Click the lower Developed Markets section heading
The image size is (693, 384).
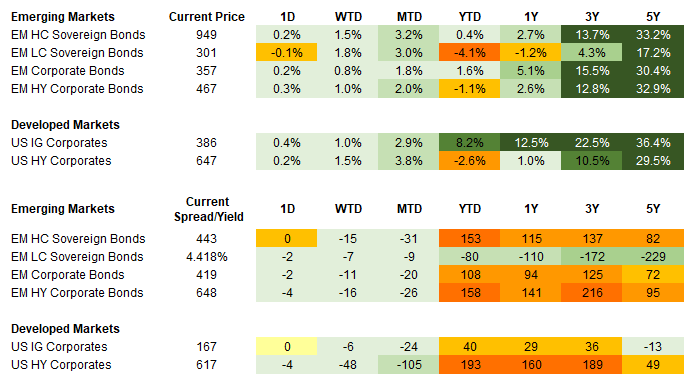[x=65, y=329]
